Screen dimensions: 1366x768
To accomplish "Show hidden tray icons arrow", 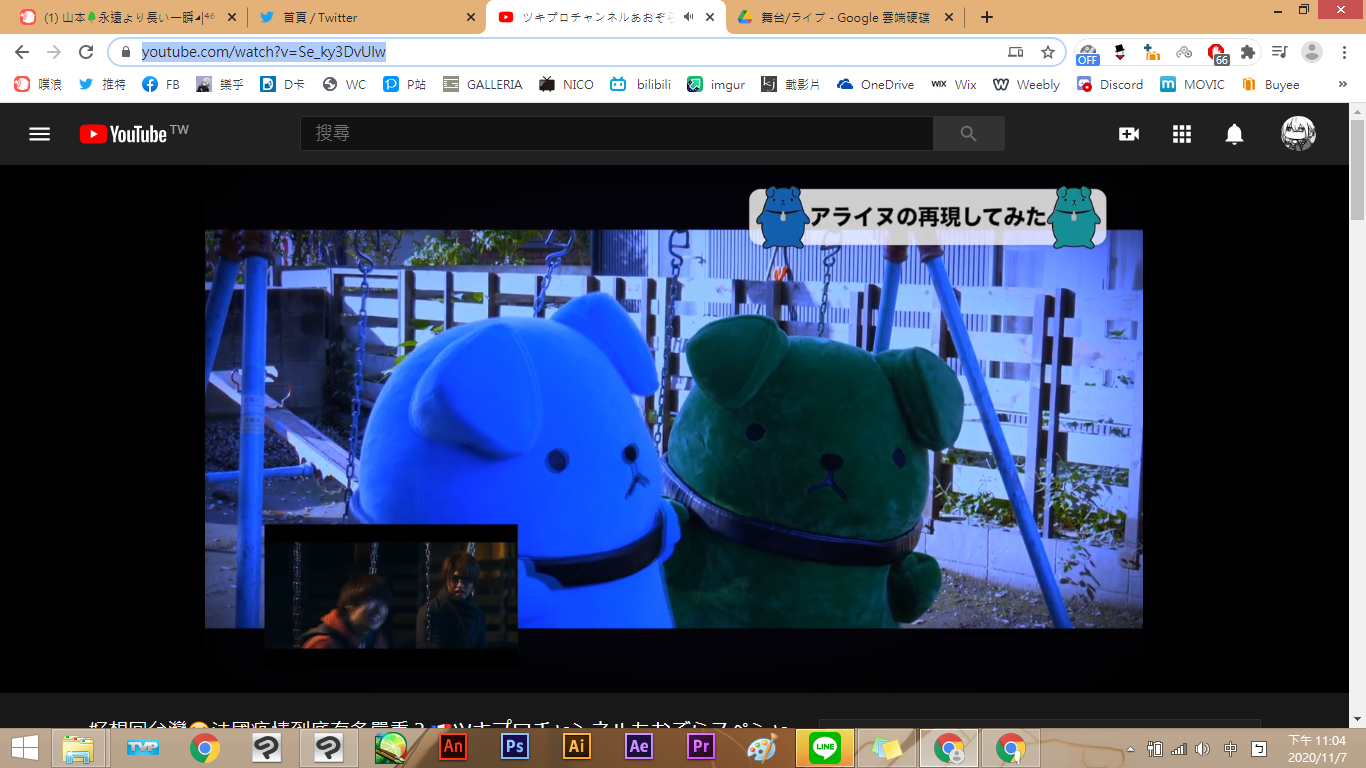I will tap(1130, 749).
